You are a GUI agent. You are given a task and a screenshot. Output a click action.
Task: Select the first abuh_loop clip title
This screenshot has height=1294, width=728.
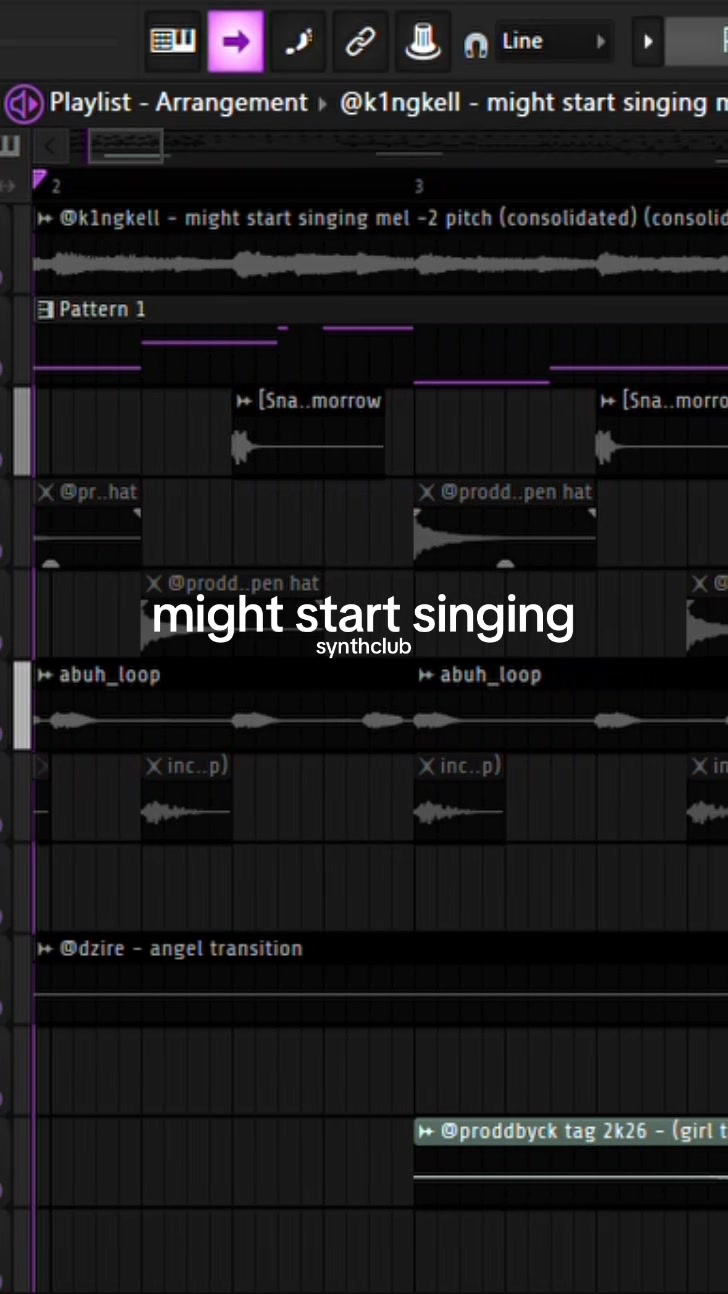click(x=109, y=675)
